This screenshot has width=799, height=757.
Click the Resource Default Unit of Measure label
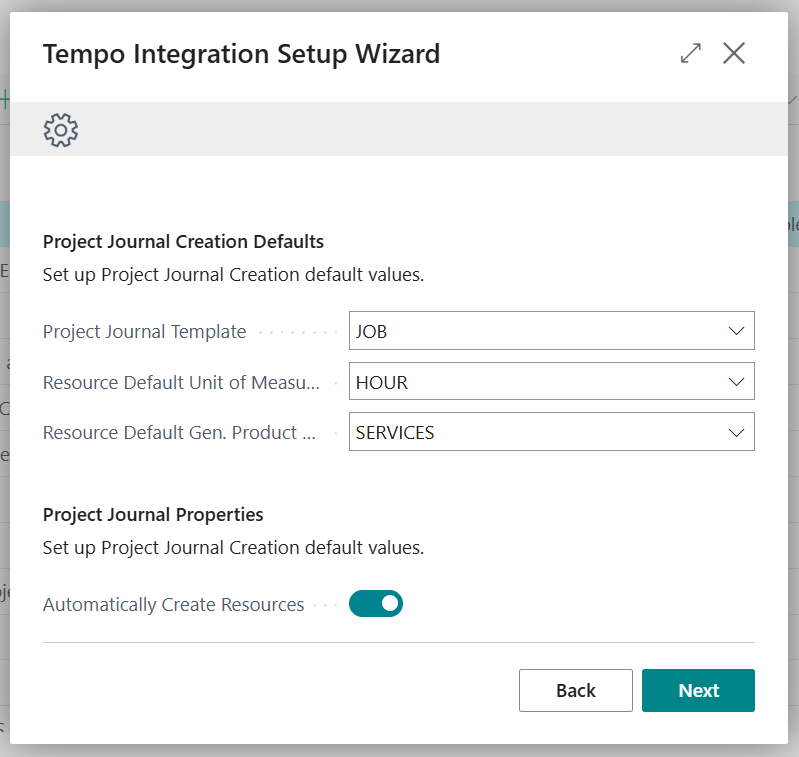coord(181,382)
